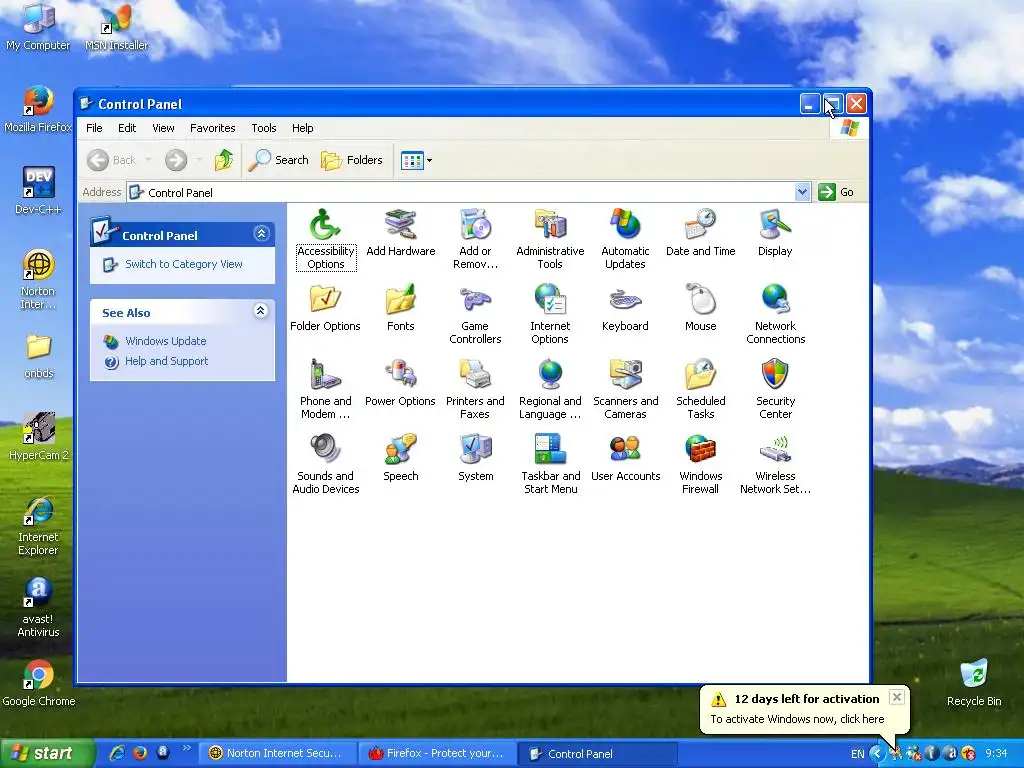The width and height of the screenshot is (1024, 768).
Task: Open the Back button history dropdown
Action: point(148,160)
